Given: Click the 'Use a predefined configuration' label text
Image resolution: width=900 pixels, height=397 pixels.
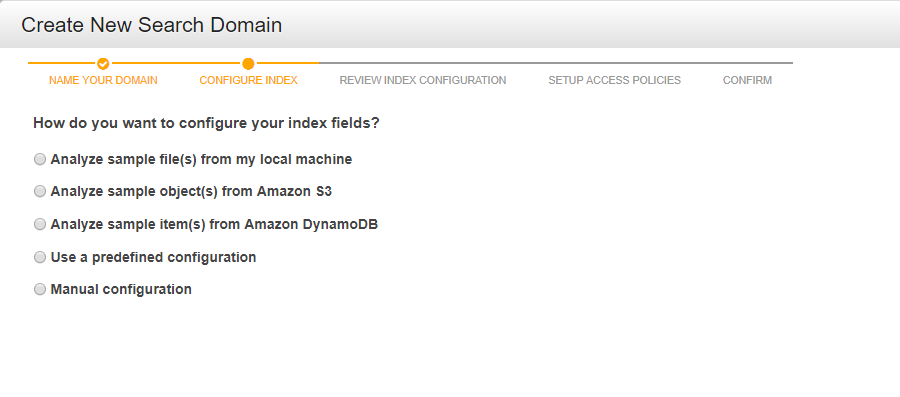Looking at the screenshot, I should tap(153, 257).
